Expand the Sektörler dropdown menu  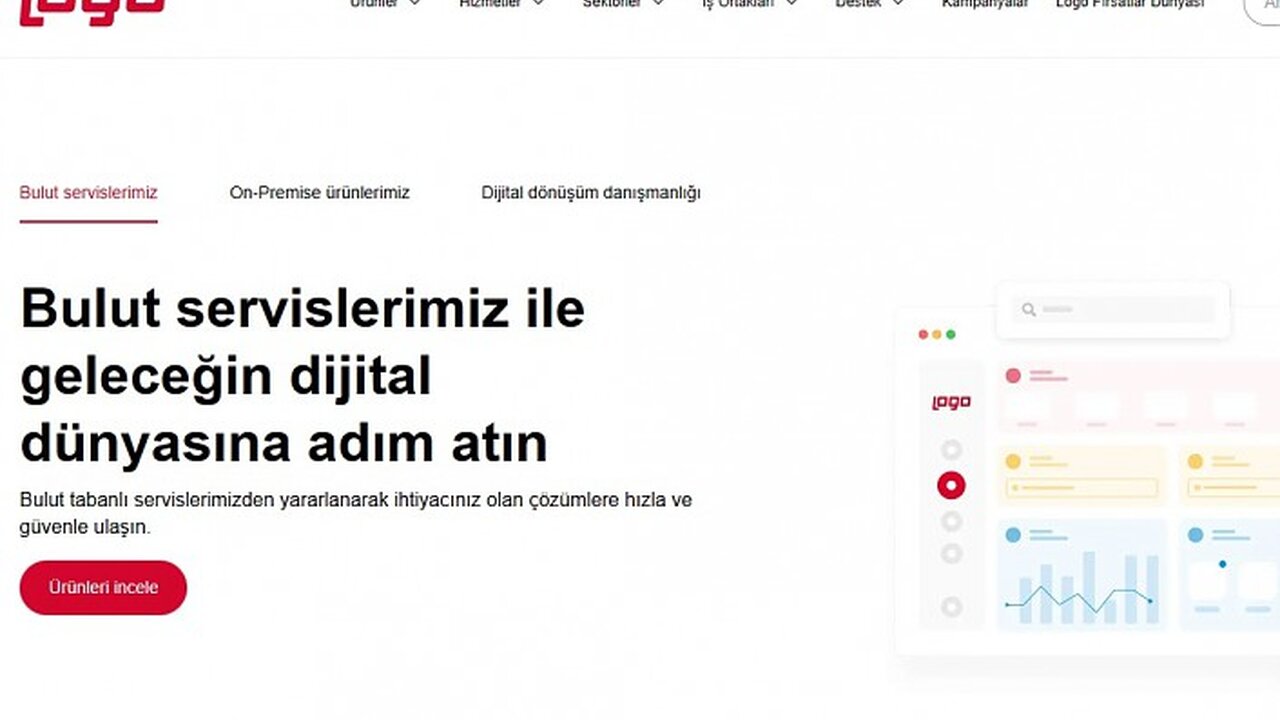pos(623,4)
